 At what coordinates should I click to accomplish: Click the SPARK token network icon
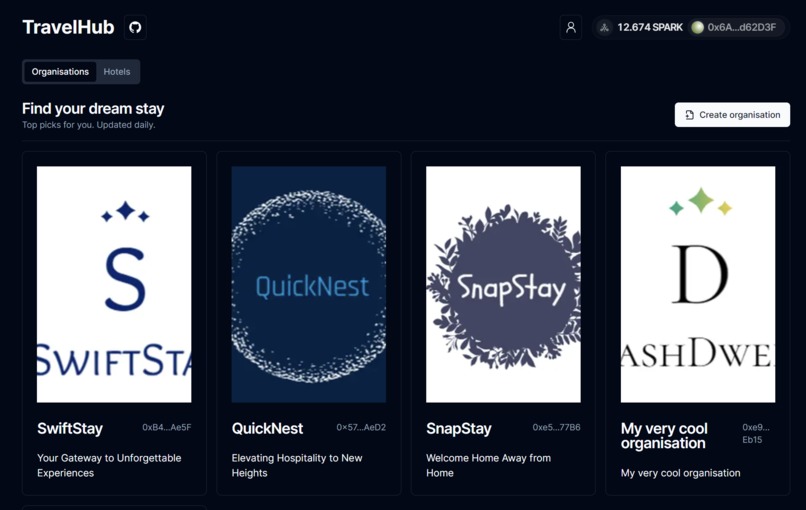coord(605,28)
